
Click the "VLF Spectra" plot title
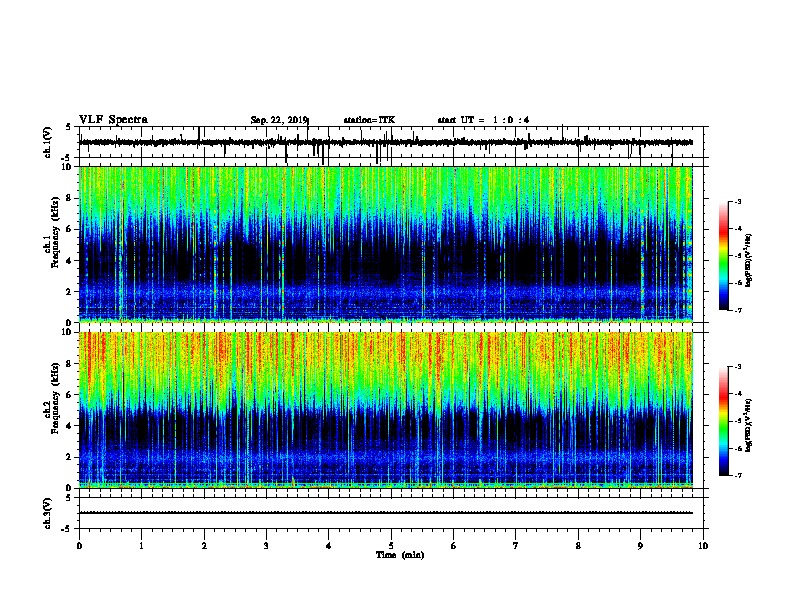pos(113,120)
